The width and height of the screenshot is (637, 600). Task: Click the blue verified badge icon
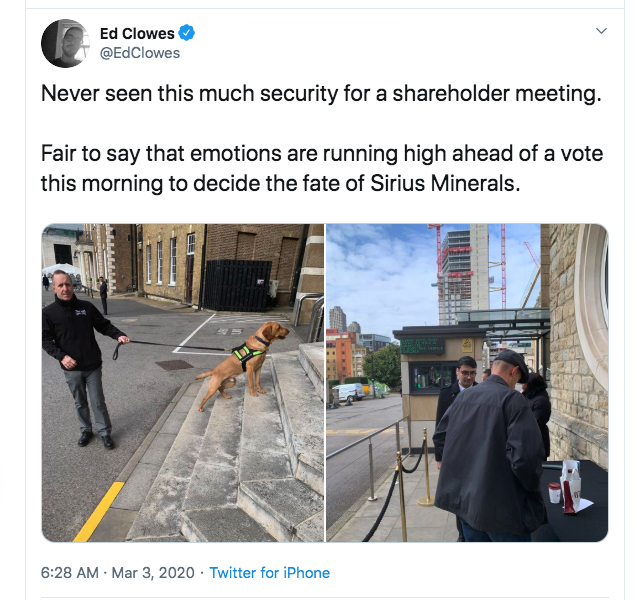pos(186,33)
